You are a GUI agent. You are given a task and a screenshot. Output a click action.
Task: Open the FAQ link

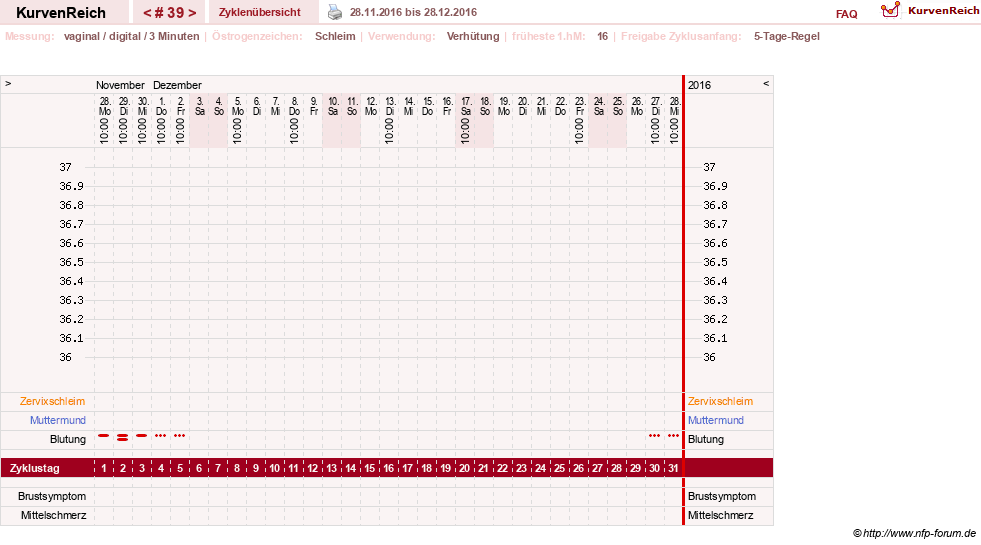click(846, 14)
